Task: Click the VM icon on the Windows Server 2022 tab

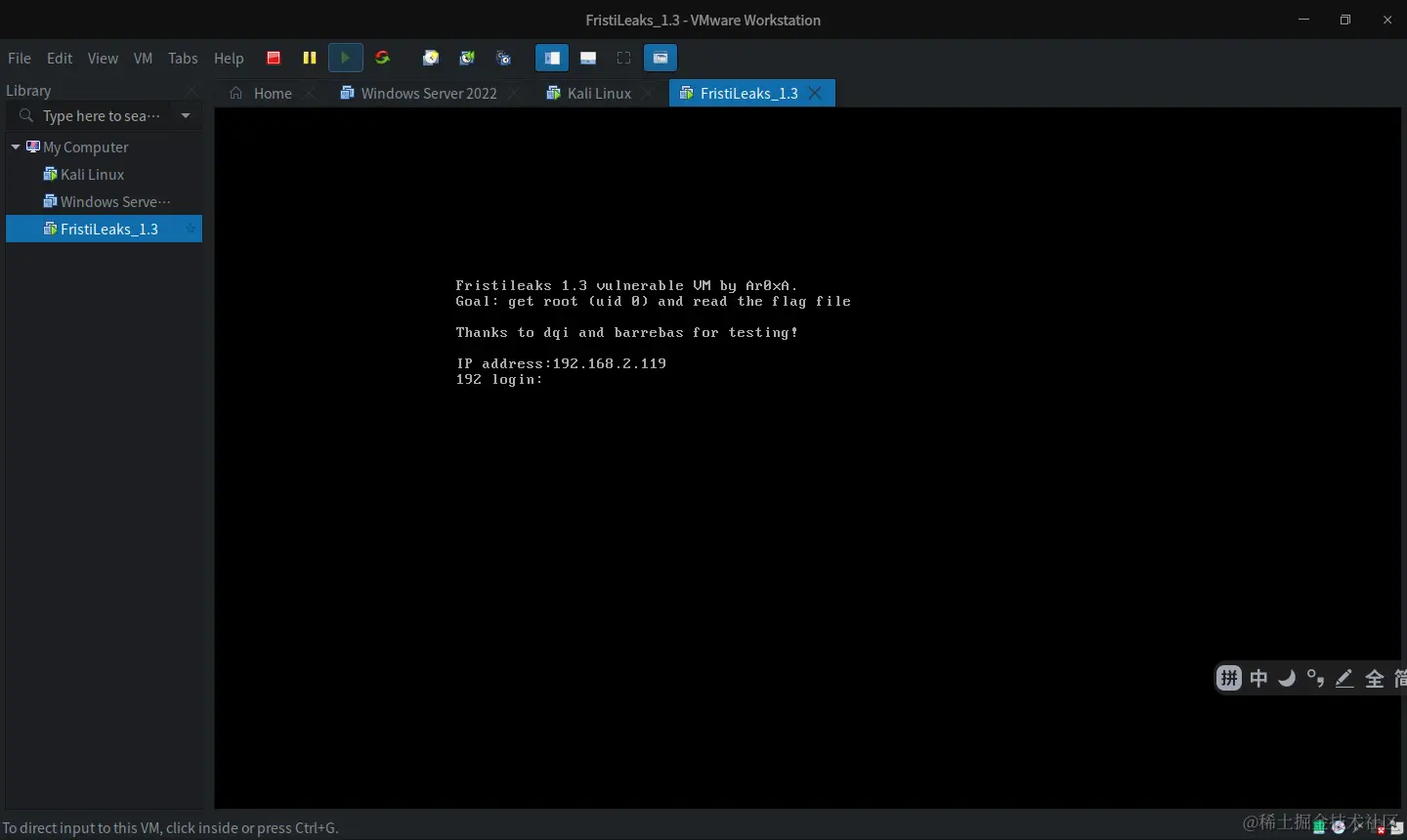Action: [347, 93]
